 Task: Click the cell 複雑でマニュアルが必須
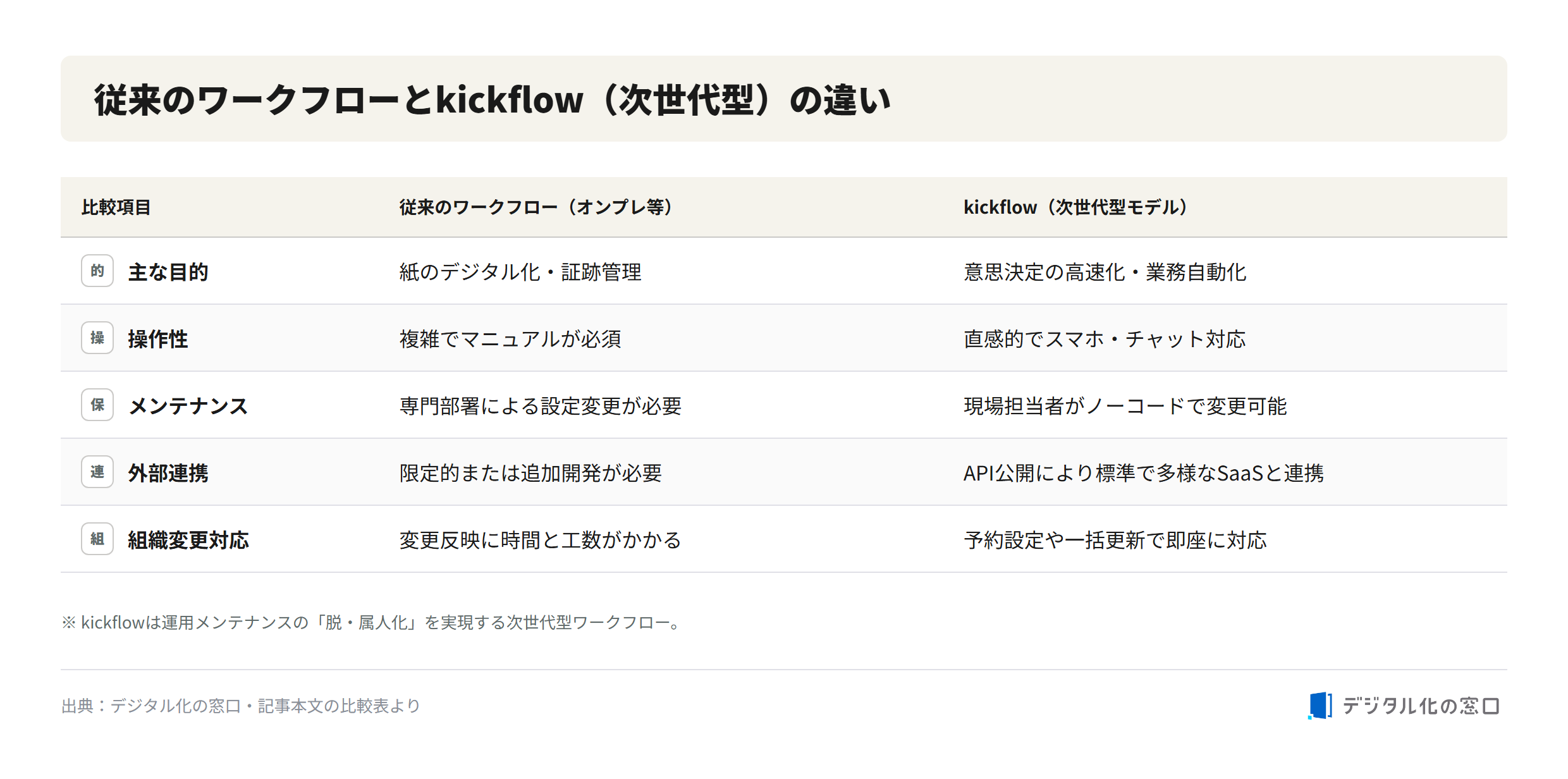coord(510,339)
